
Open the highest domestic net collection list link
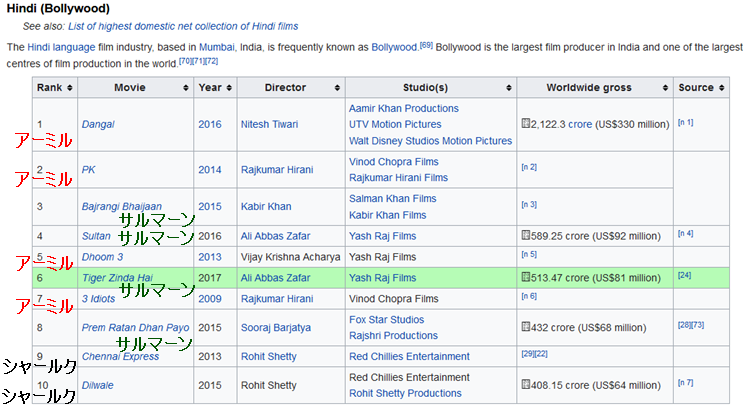coord(183,26)
